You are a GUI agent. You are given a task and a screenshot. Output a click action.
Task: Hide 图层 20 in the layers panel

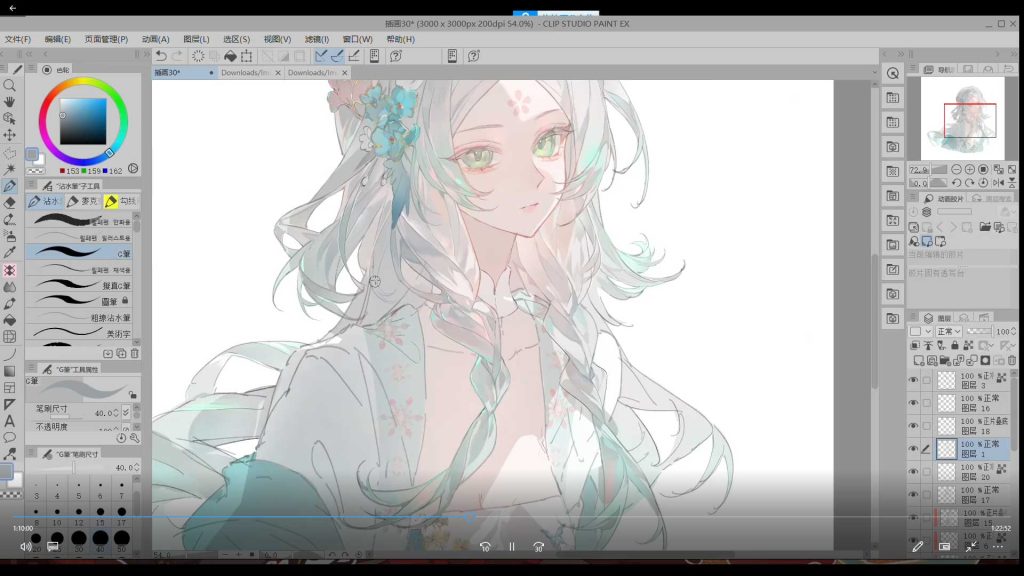coord(913,471)
